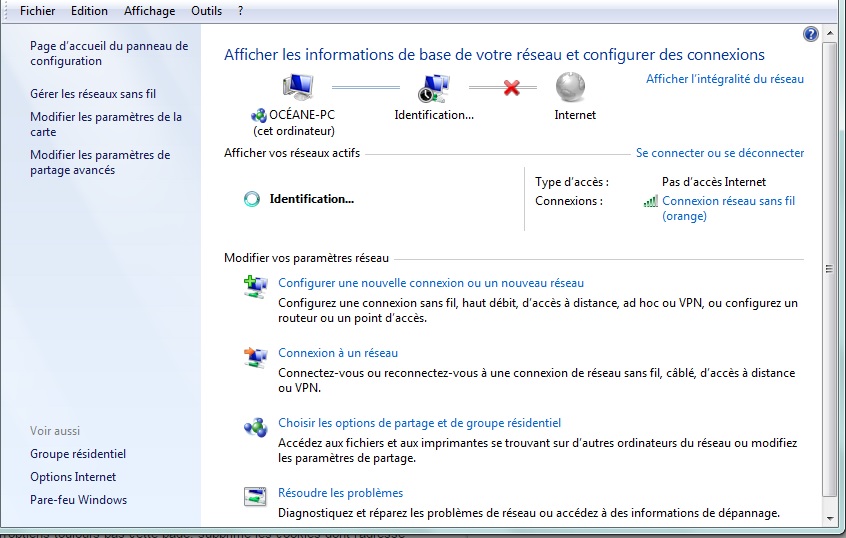846x538 pixels.
Task: Click the Identification network icon in map
Action: (x=434, y=88)
